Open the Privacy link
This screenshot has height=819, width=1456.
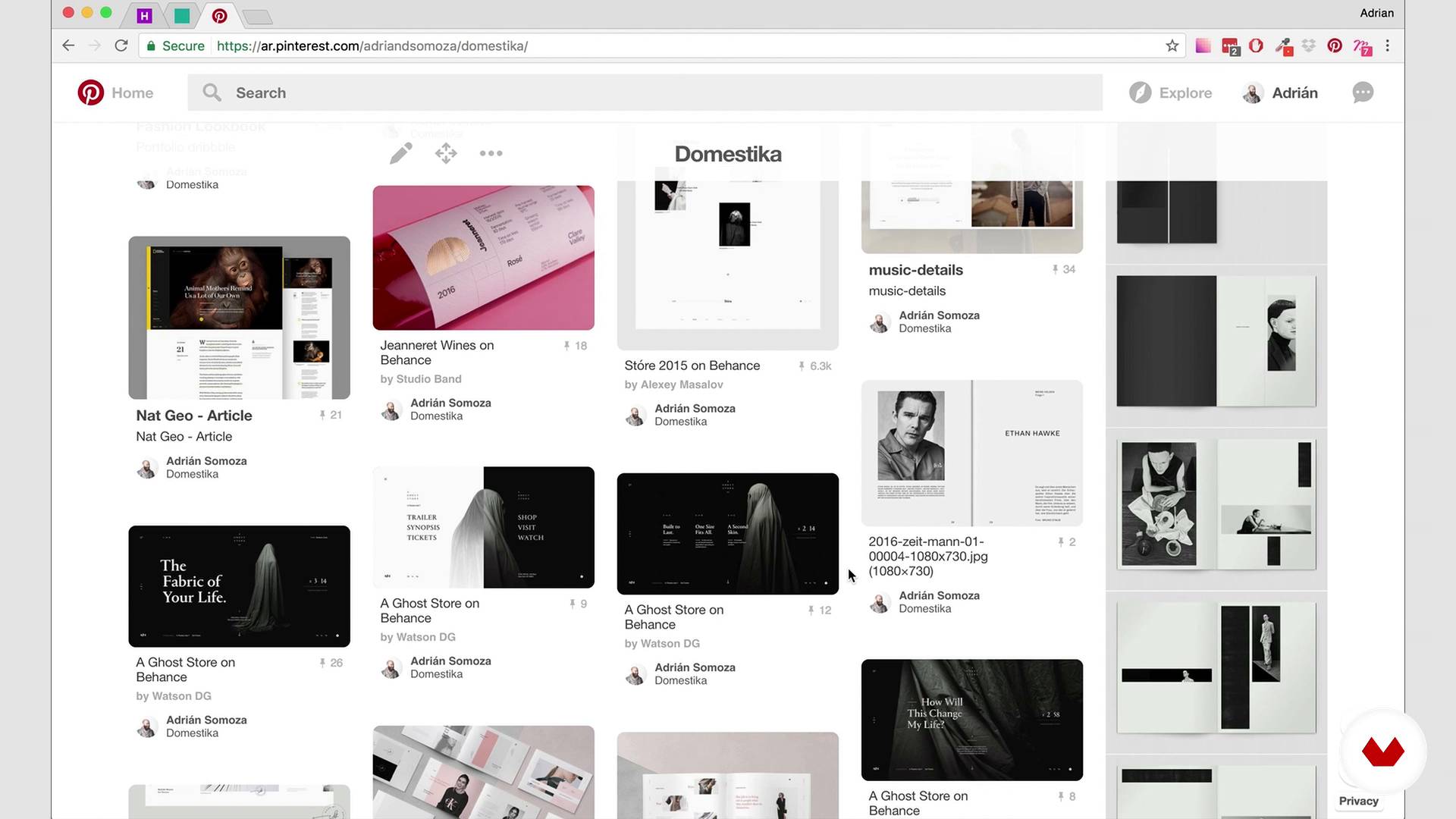(x=1358, y=801)
